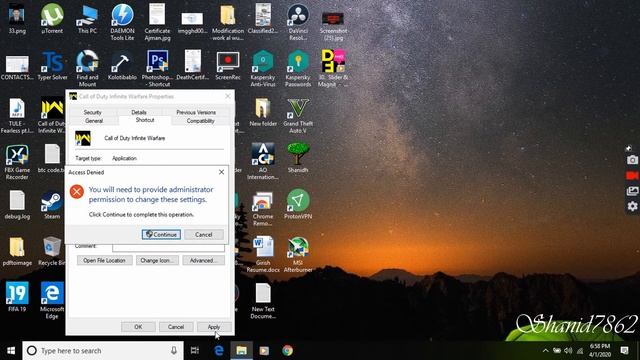
Task: Open the Windows Start menu
Action: pos(11,351)
